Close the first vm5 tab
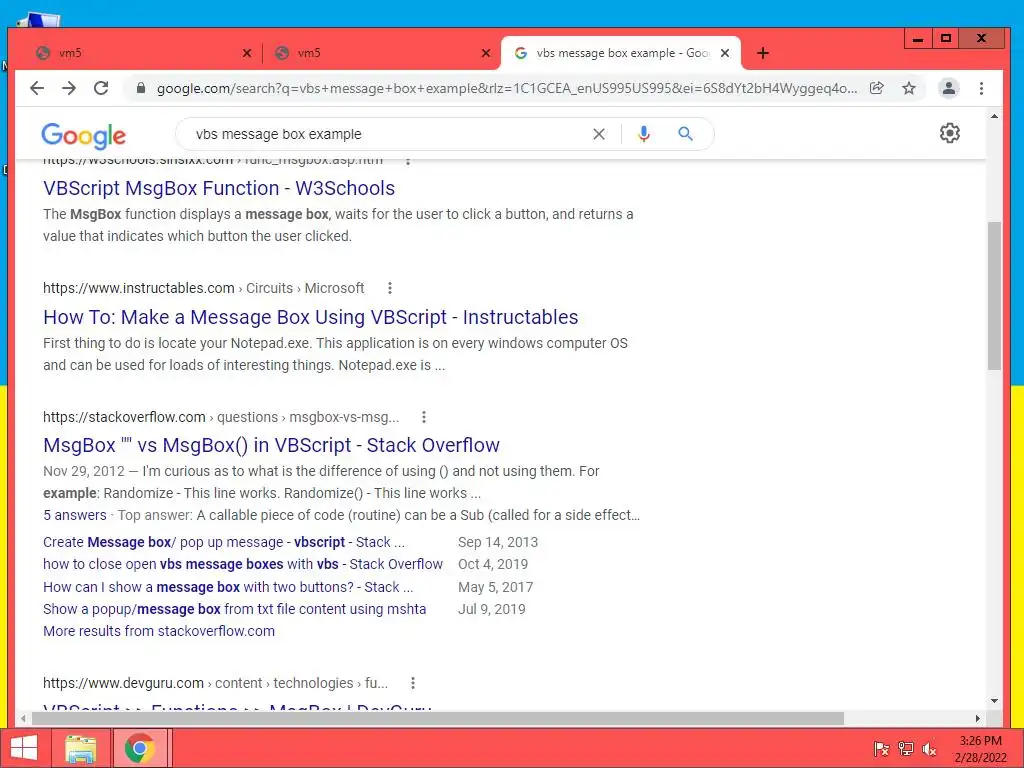This screenshot has width=1024, height=768. pyautogui.click(x=247, y=53)
